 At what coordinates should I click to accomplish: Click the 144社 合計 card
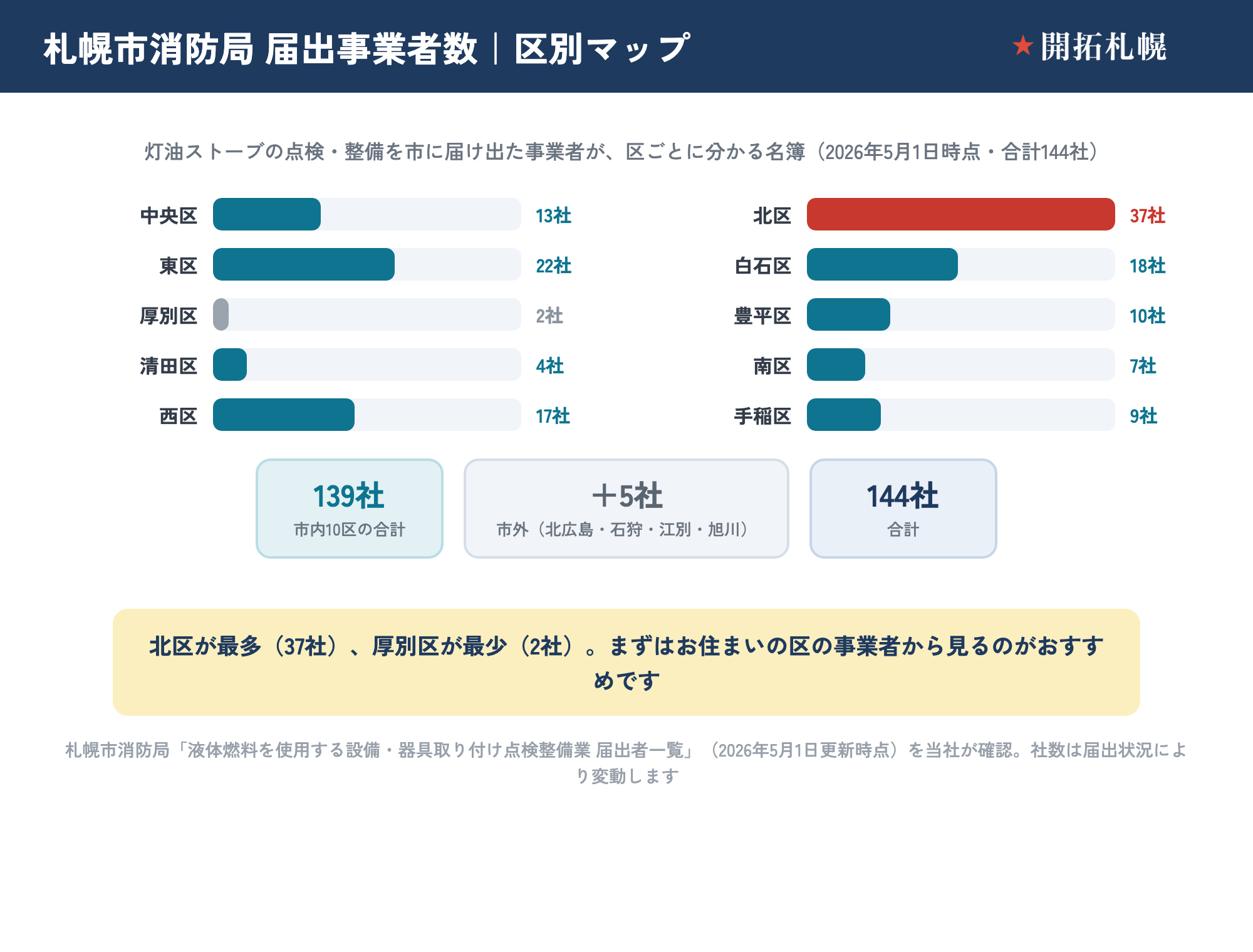coord(903,508)
